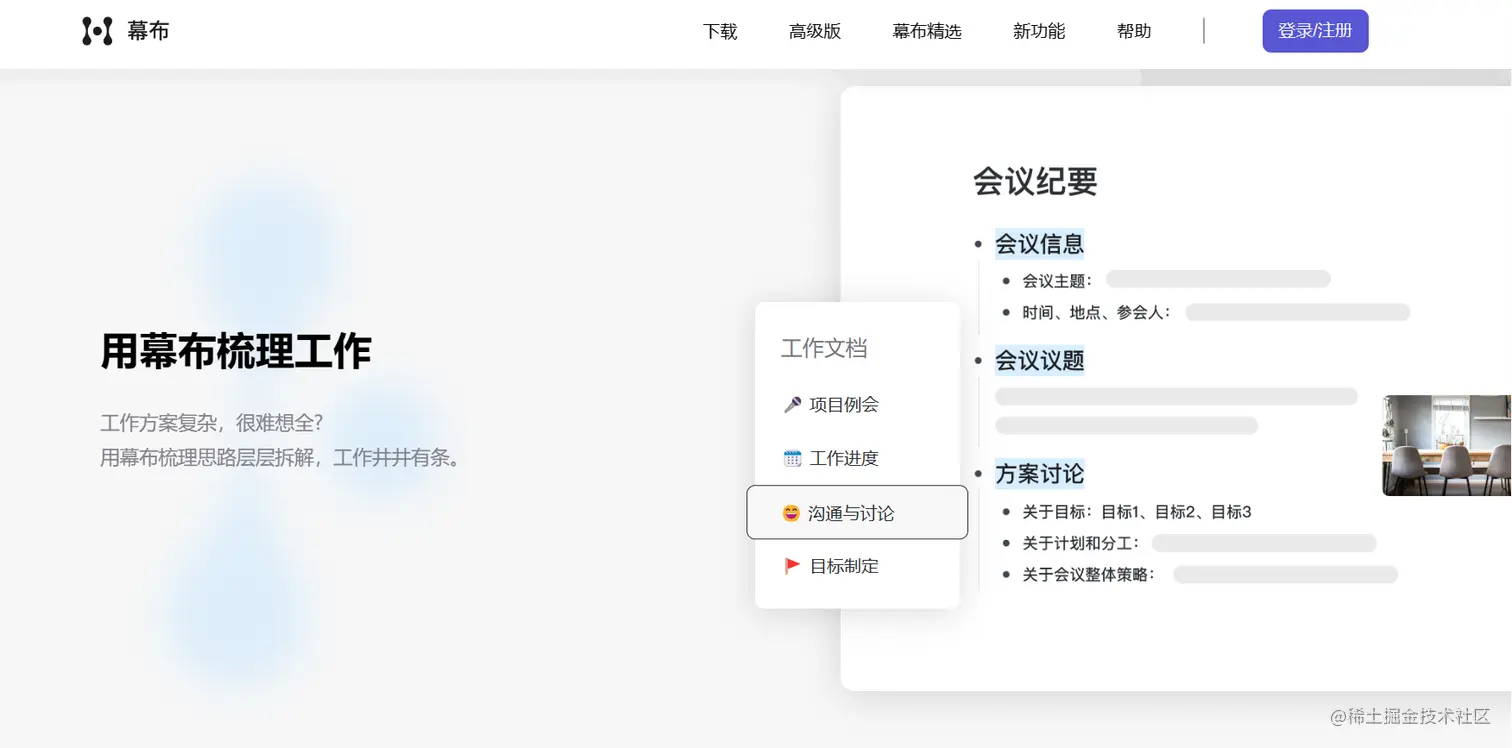1512x748 pixels.
Task: Click the 用幕布梳理工作 headline
Action: point(236,351)
